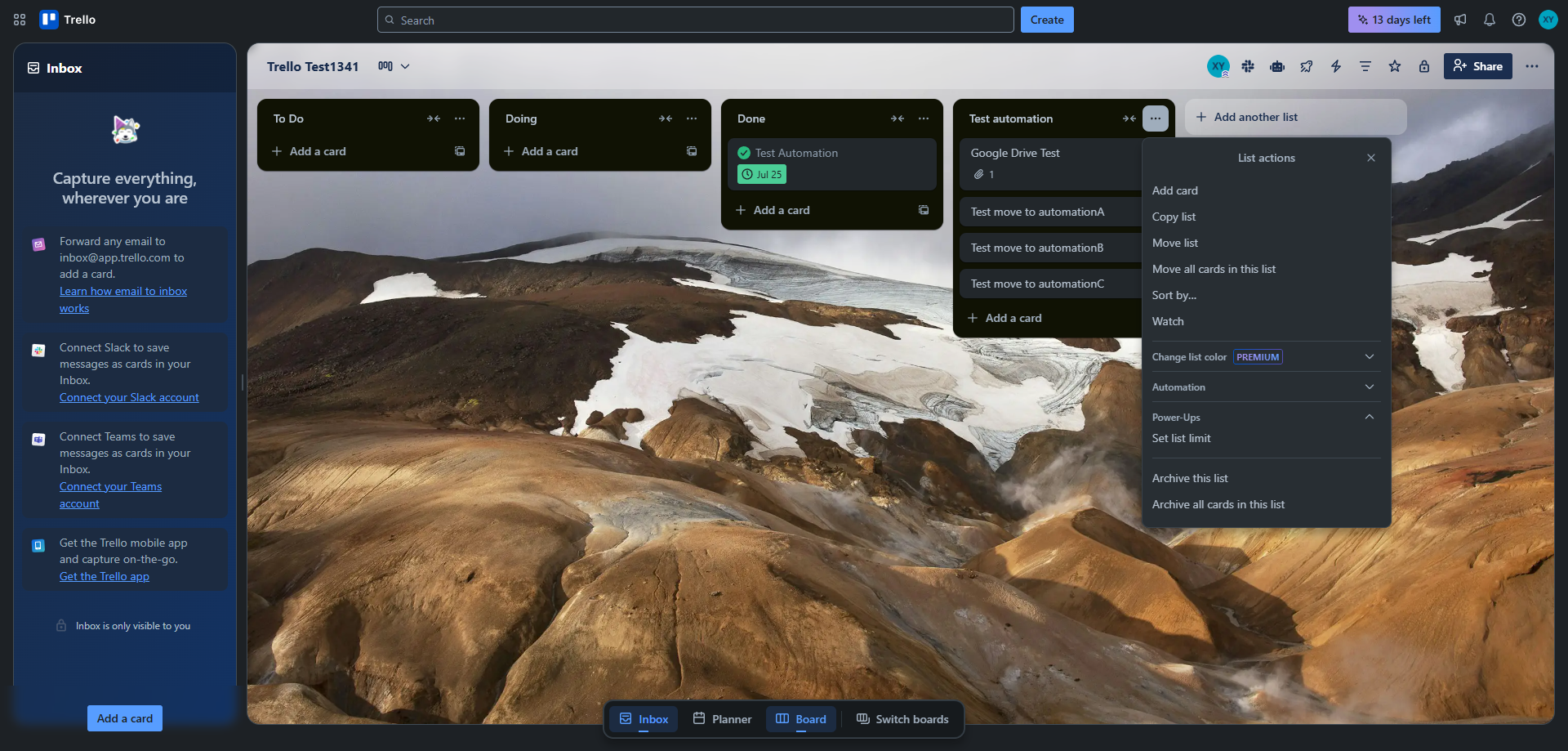This screenshot has width=1568, height=751.
Task: Toggle the Planner view at the bottom bar
Action: 722,719
